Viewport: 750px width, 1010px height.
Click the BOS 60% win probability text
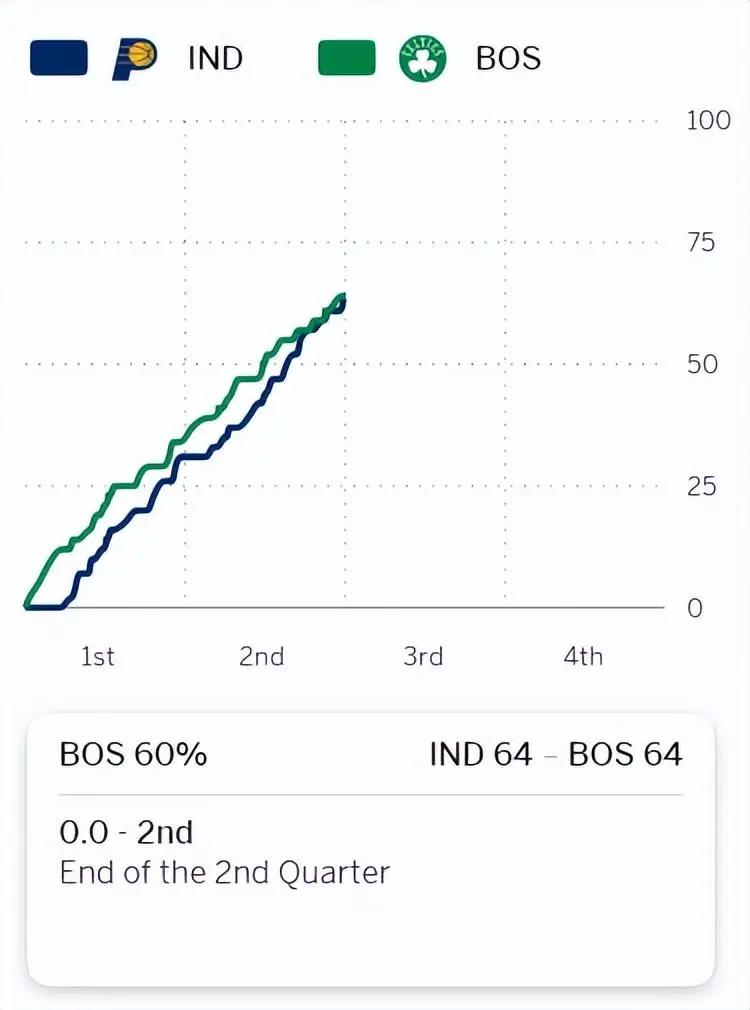[x=133, y=754]
